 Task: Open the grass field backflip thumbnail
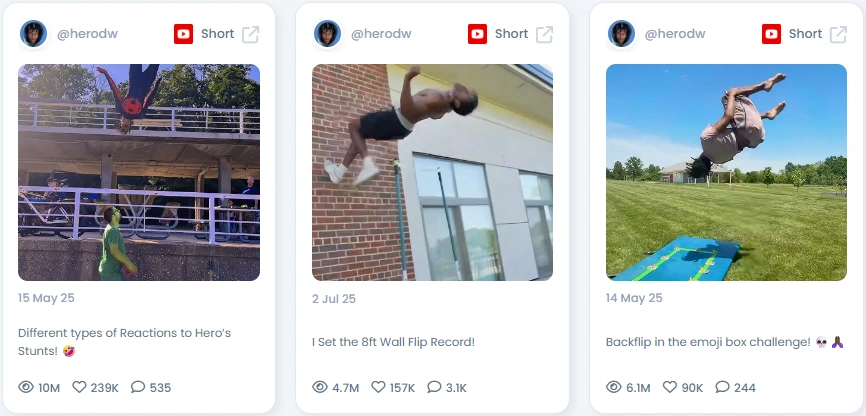726,172
